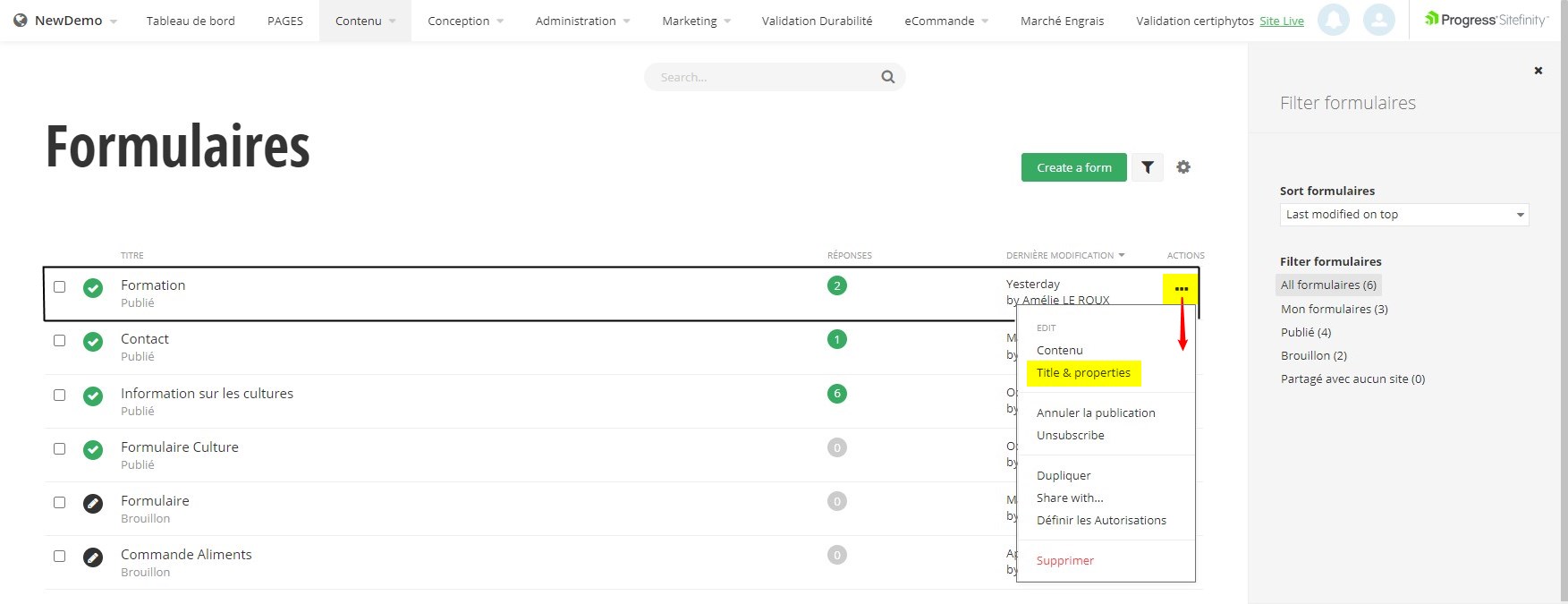Viewport: 1568px width, 604px height.
Task: Close the Filter formulaires panel
Action: [x=1538, y=71]
